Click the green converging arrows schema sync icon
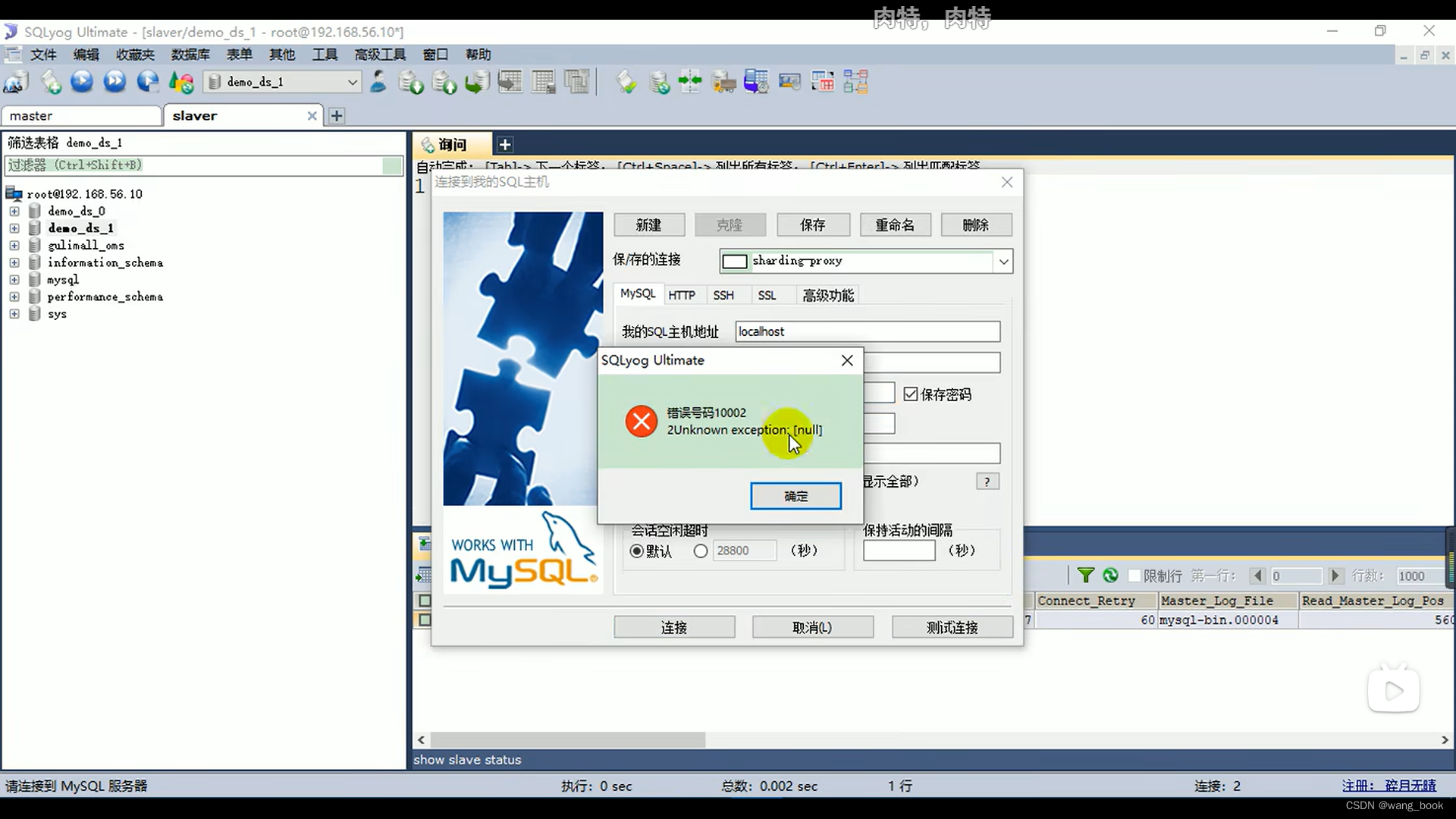Image resolution: width=1456 pixels, height=819 pixels. click(x=690, y=81)
